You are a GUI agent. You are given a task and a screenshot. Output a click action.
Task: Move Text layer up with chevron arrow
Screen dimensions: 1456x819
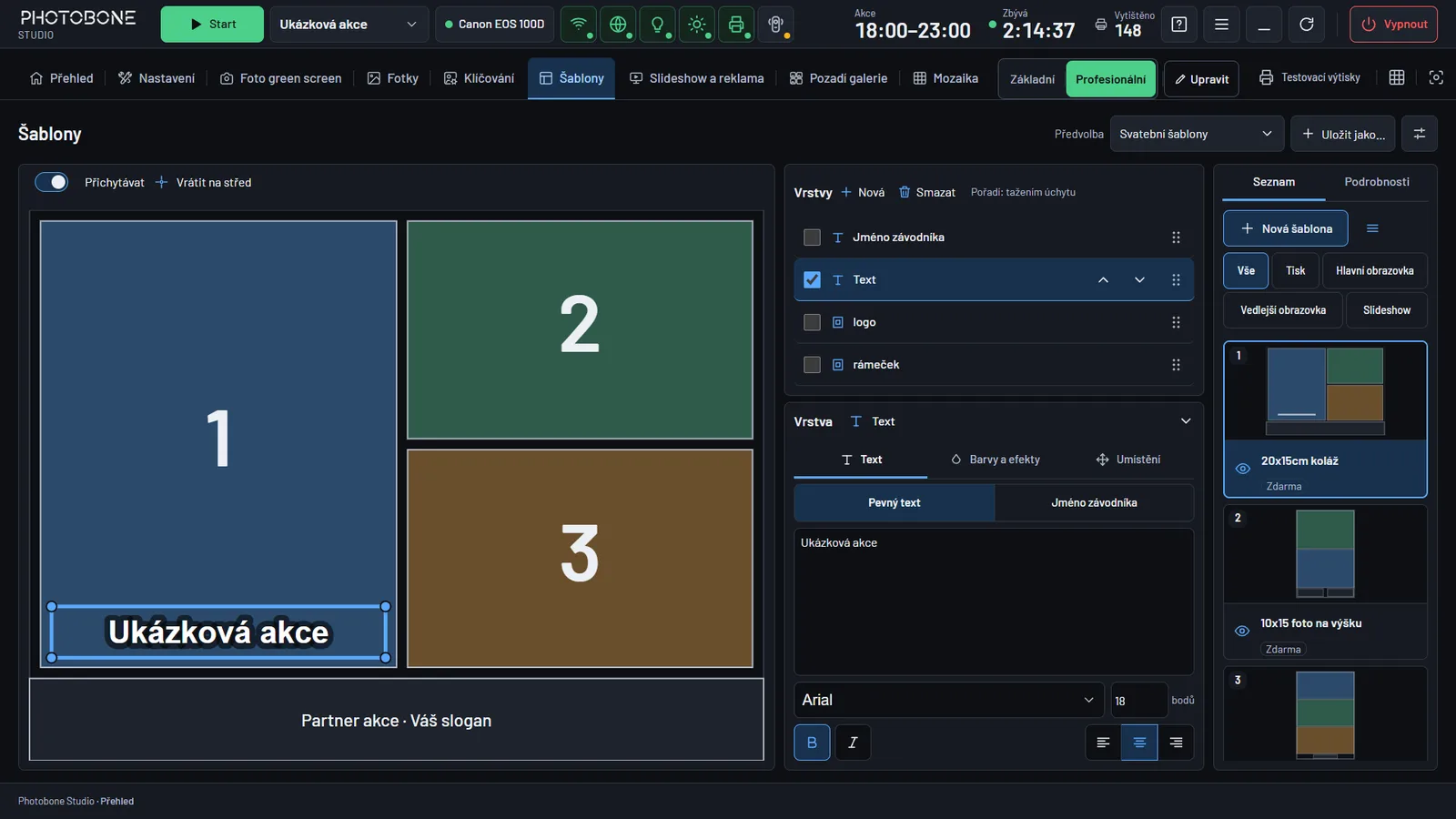click(x=1103, y=280)
